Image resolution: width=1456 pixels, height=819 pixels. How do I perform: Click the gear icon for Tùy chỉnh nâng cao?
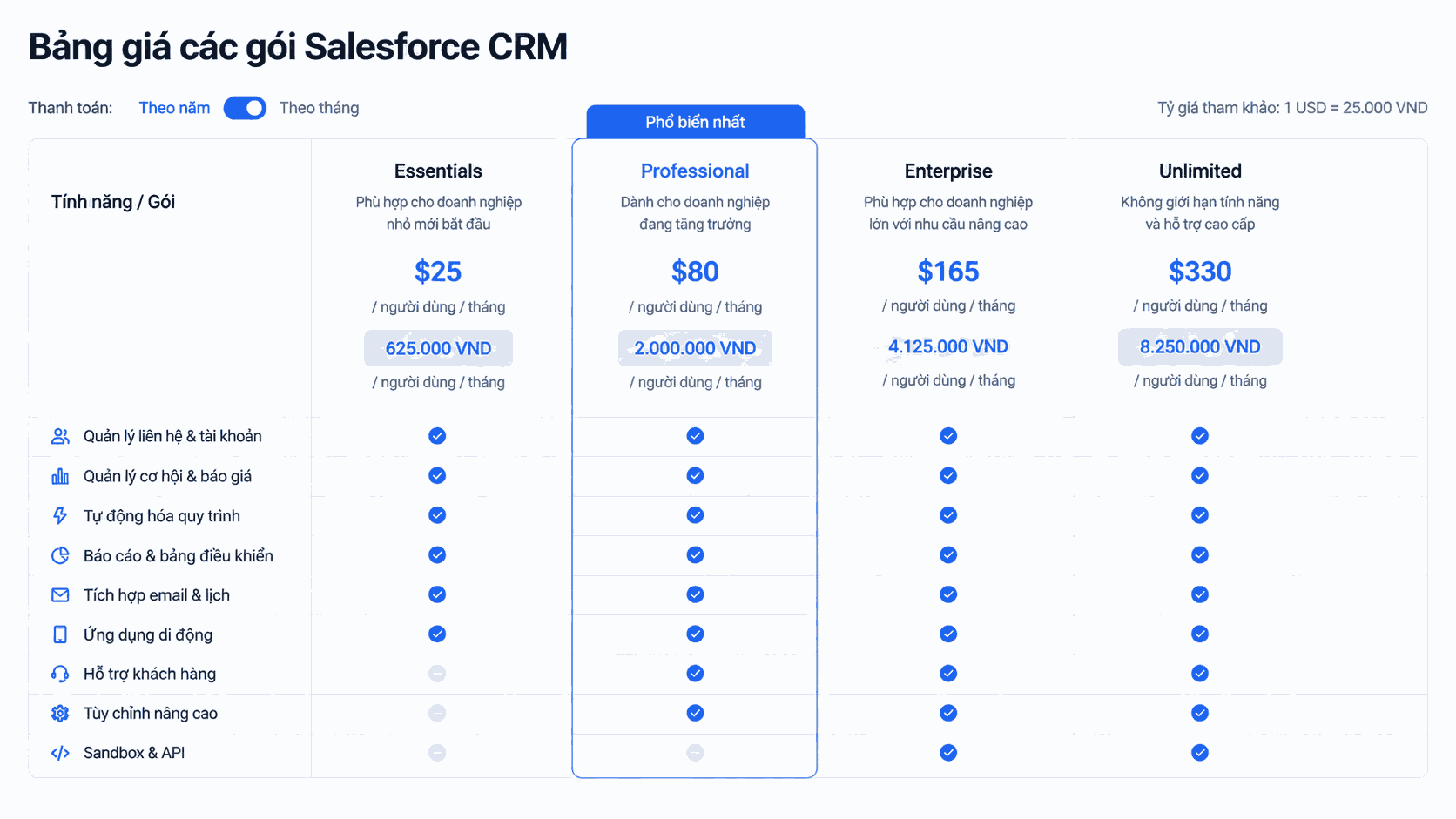pyautogui.click(x=60, y=714)
